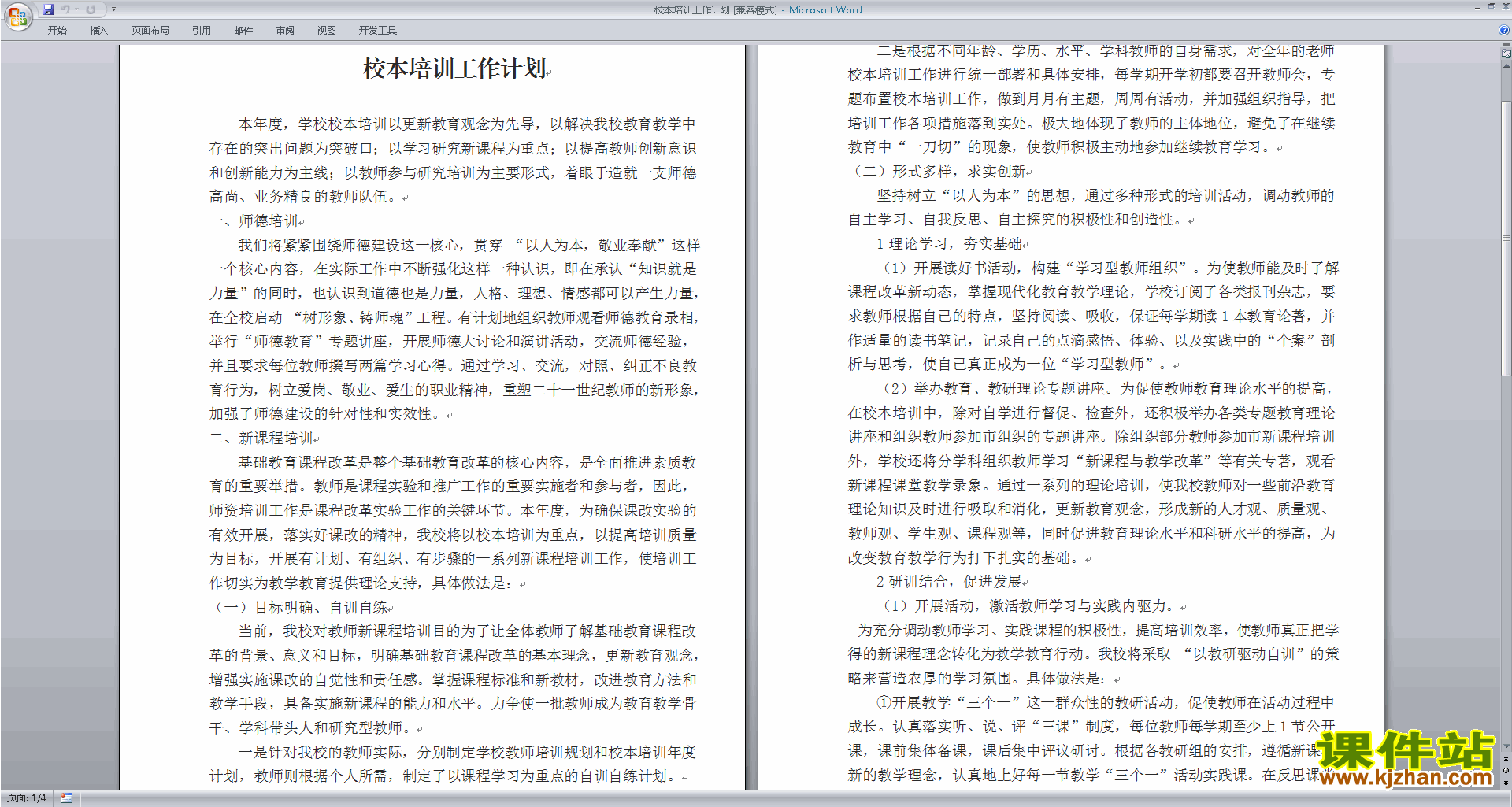Jump to next page with the double-down arrow
Screen dimensions: 1512x807
point(1506,783)
